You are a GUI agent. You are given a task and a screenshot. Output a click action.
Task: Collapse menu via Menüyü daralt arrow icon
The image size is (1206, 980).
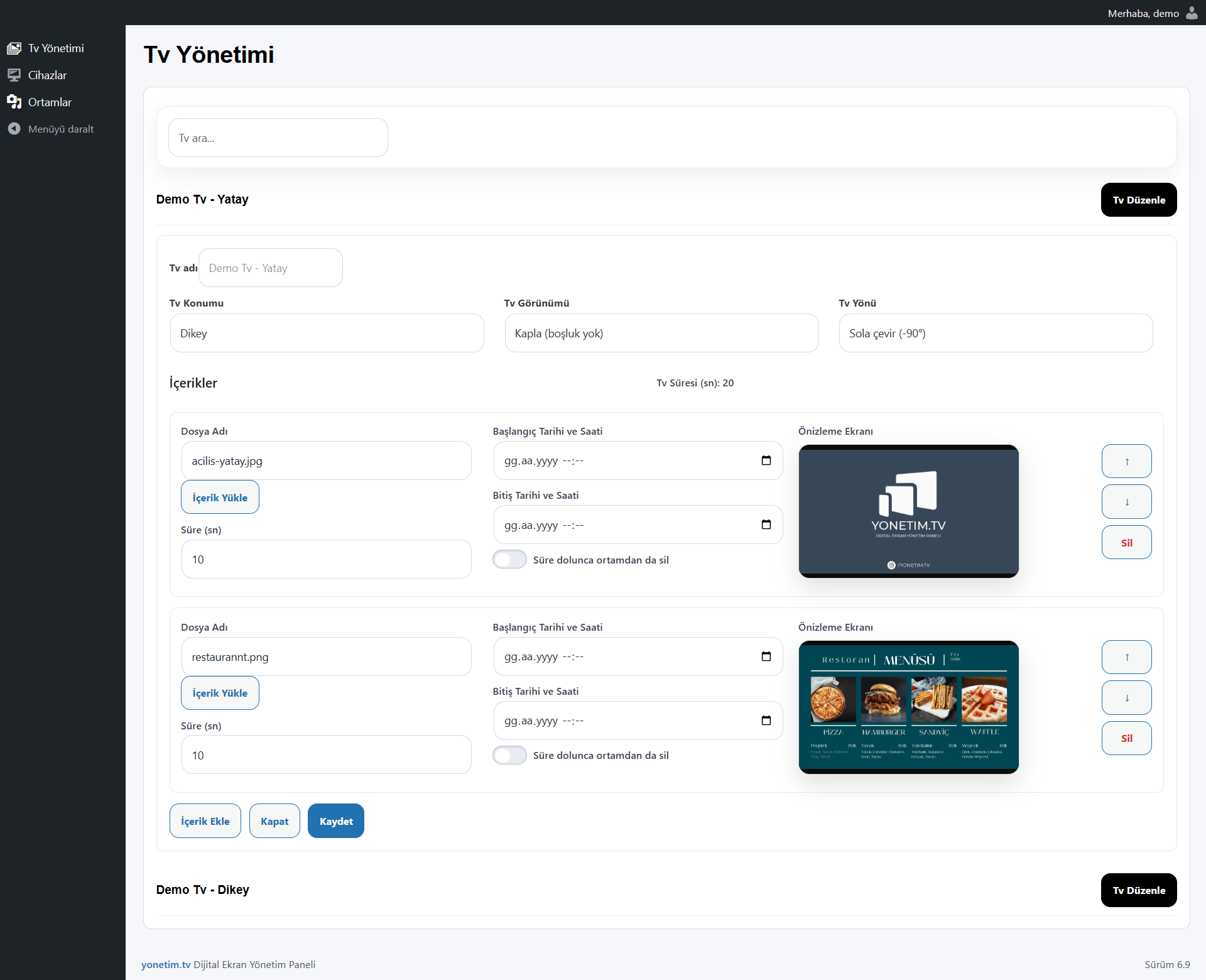coord(14,129)
